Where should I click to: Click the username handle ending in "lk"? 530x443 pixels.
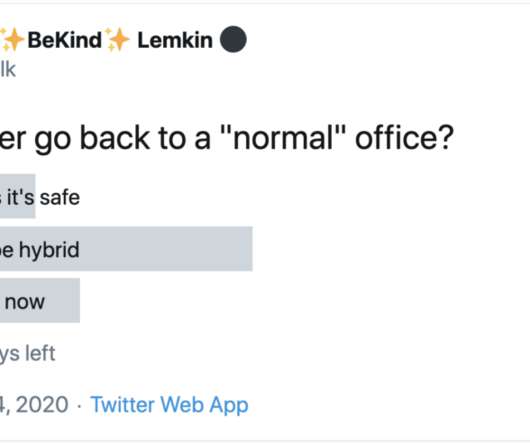pos(8,69)
